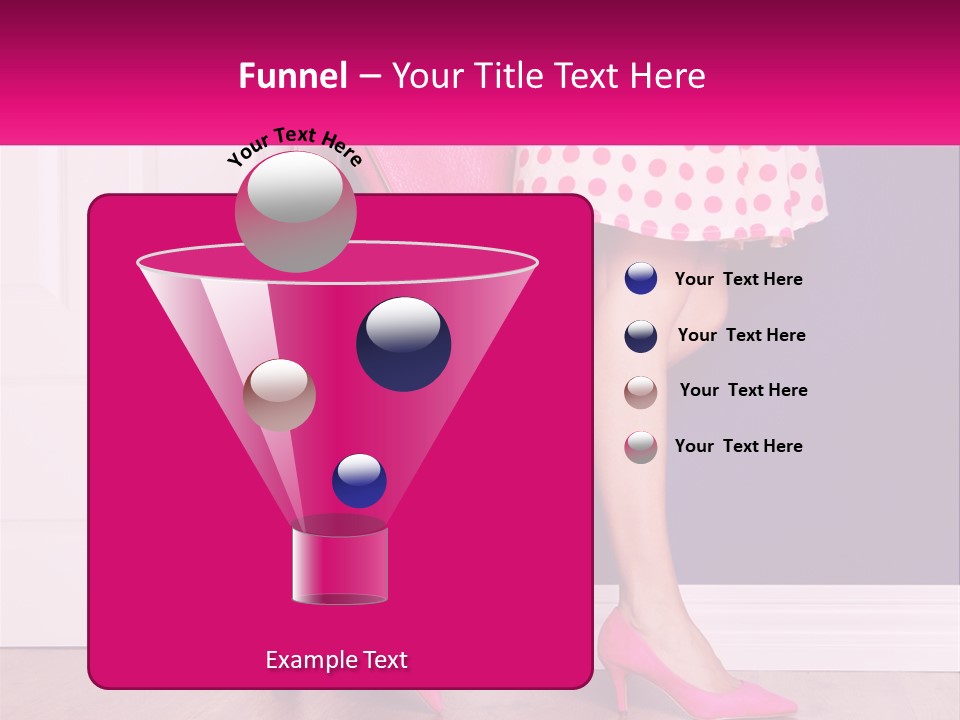The image size is (960, 720).
Task: Click the small blue sphere near the funnel bottom
Action: [x=359, y=480]
